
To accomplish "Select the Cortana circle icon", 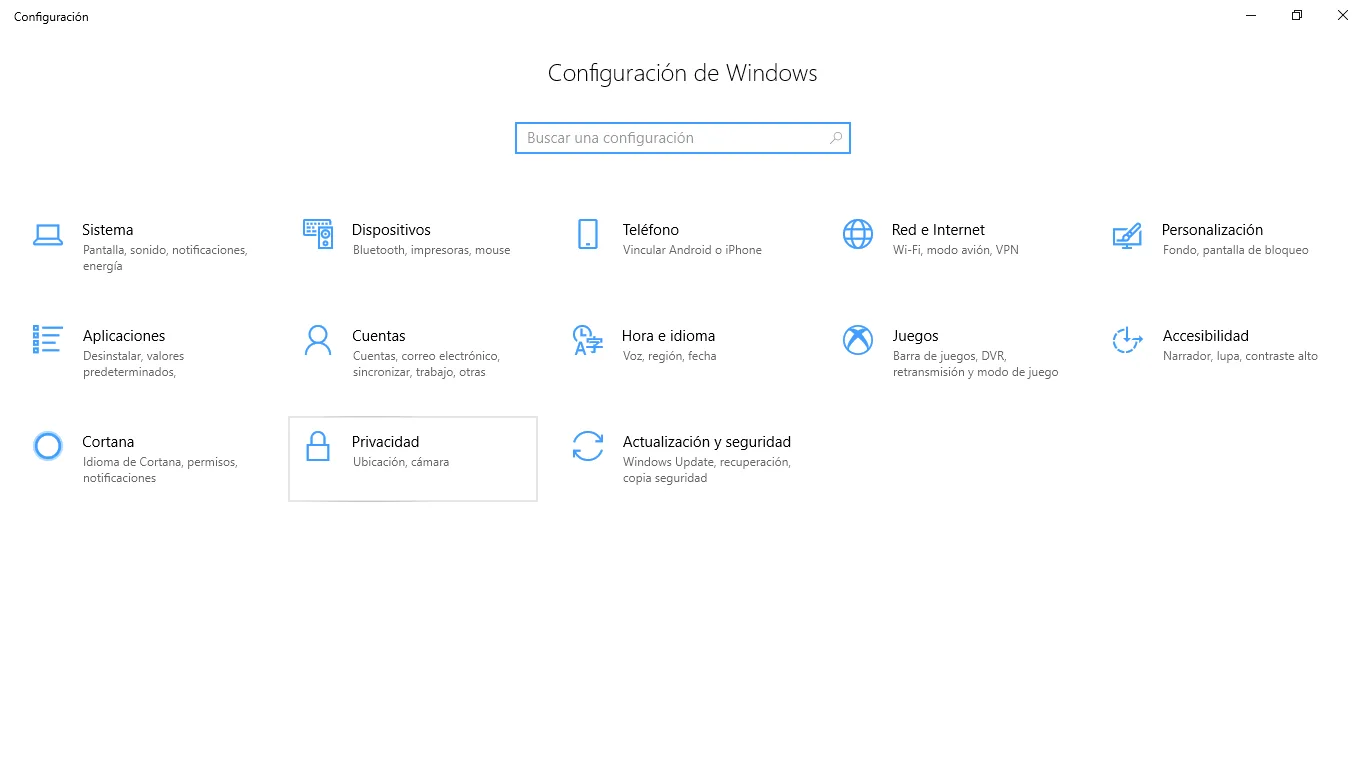I will 48,446.
